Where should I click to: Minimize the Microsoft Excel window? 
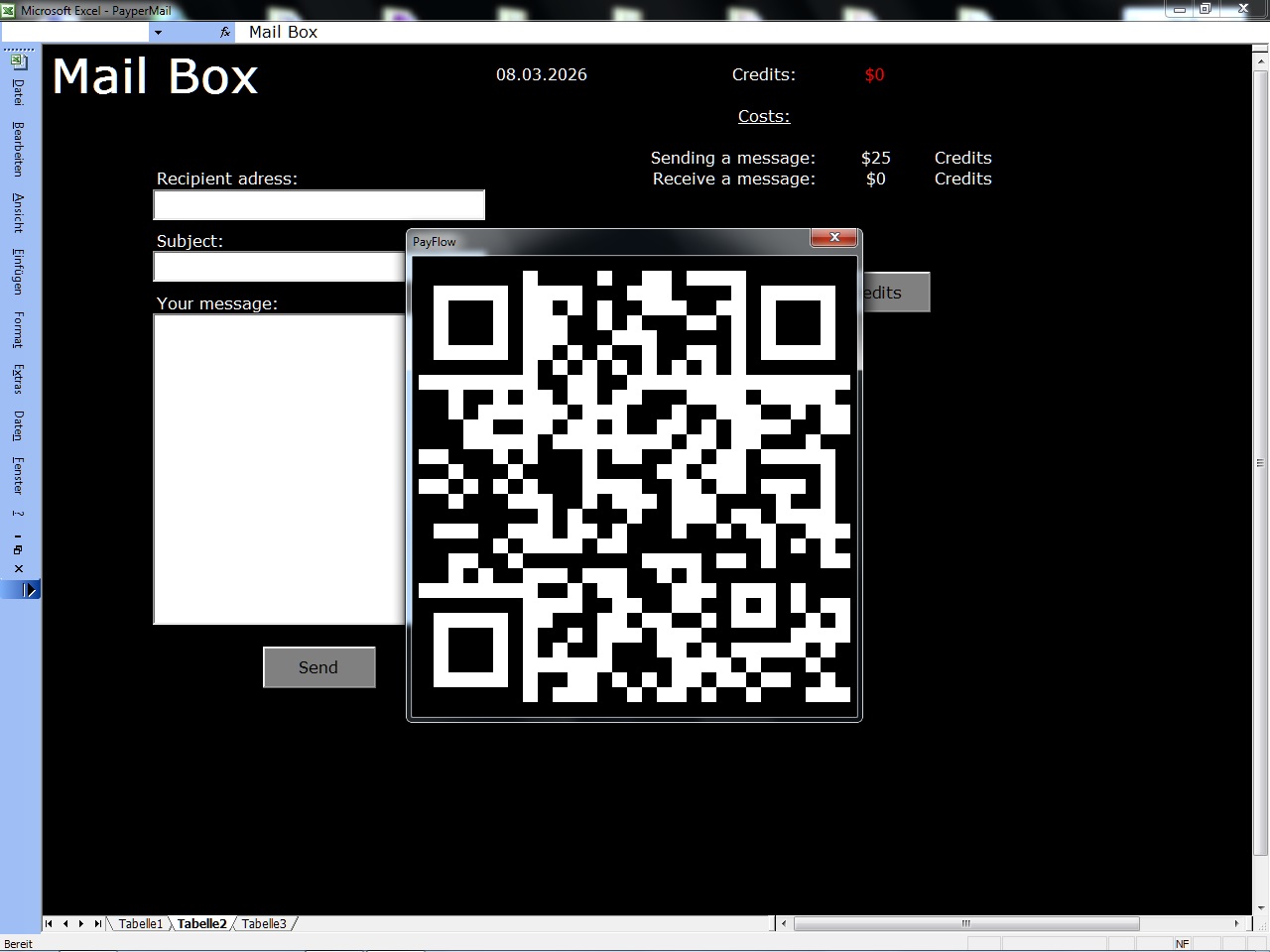pos(1179,10)
